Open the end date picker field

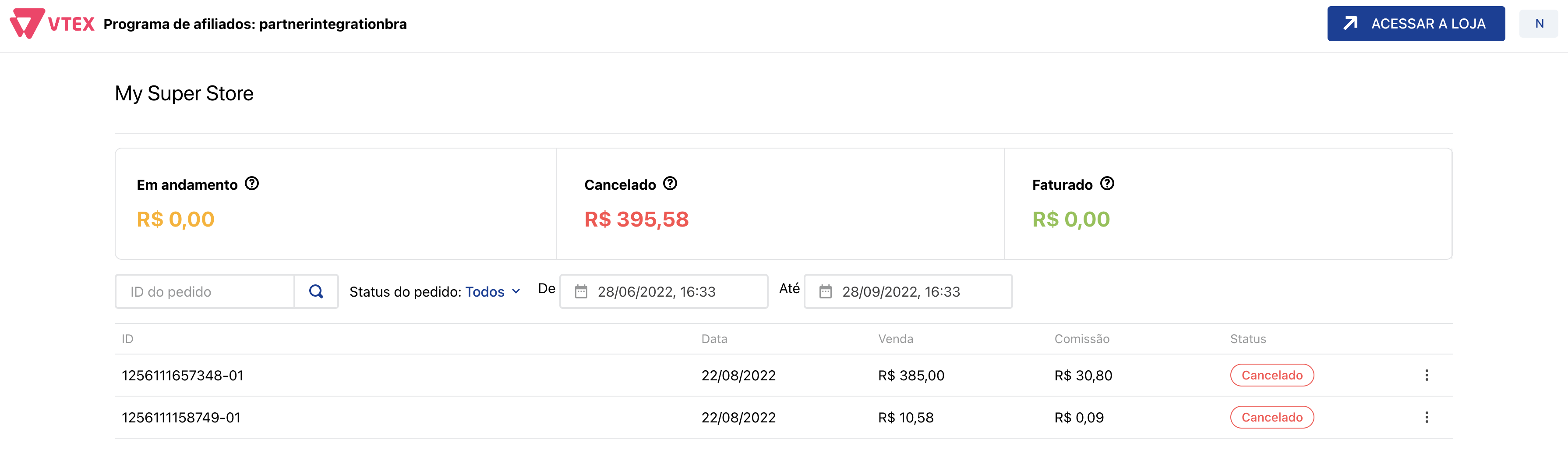[907, 292]
